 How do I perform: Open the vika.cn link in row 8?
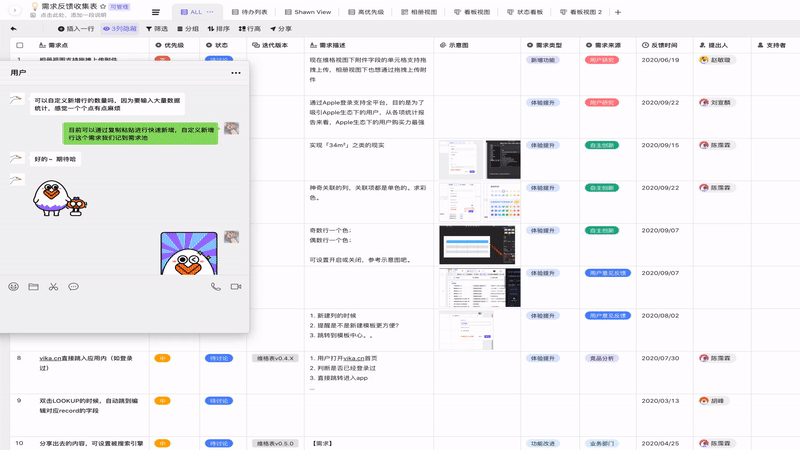(x=50, y=358)
